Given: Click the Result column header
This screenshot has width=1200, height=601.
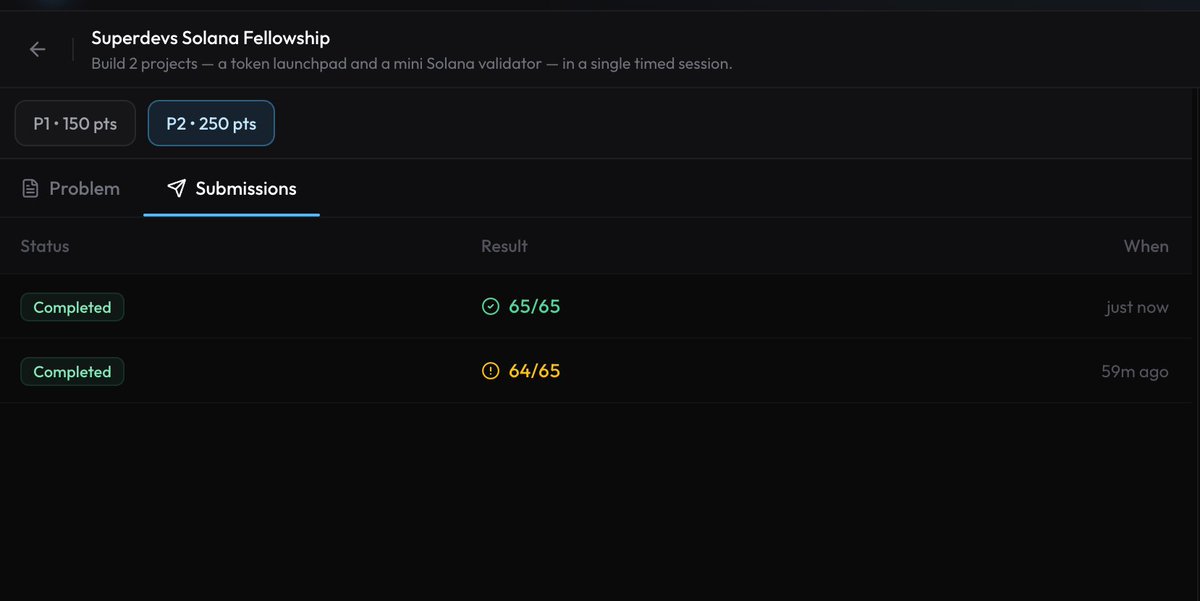Looking at the screenshot, I should 504,246.
